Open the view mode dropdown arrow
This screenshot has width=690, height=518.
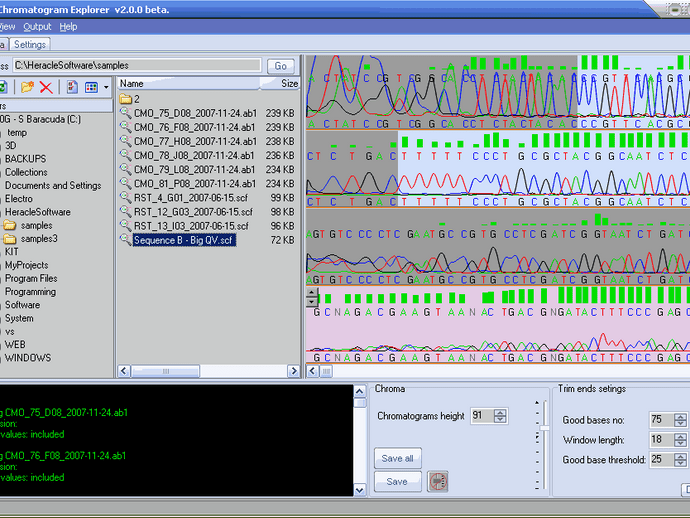click(x=106, y=88)
